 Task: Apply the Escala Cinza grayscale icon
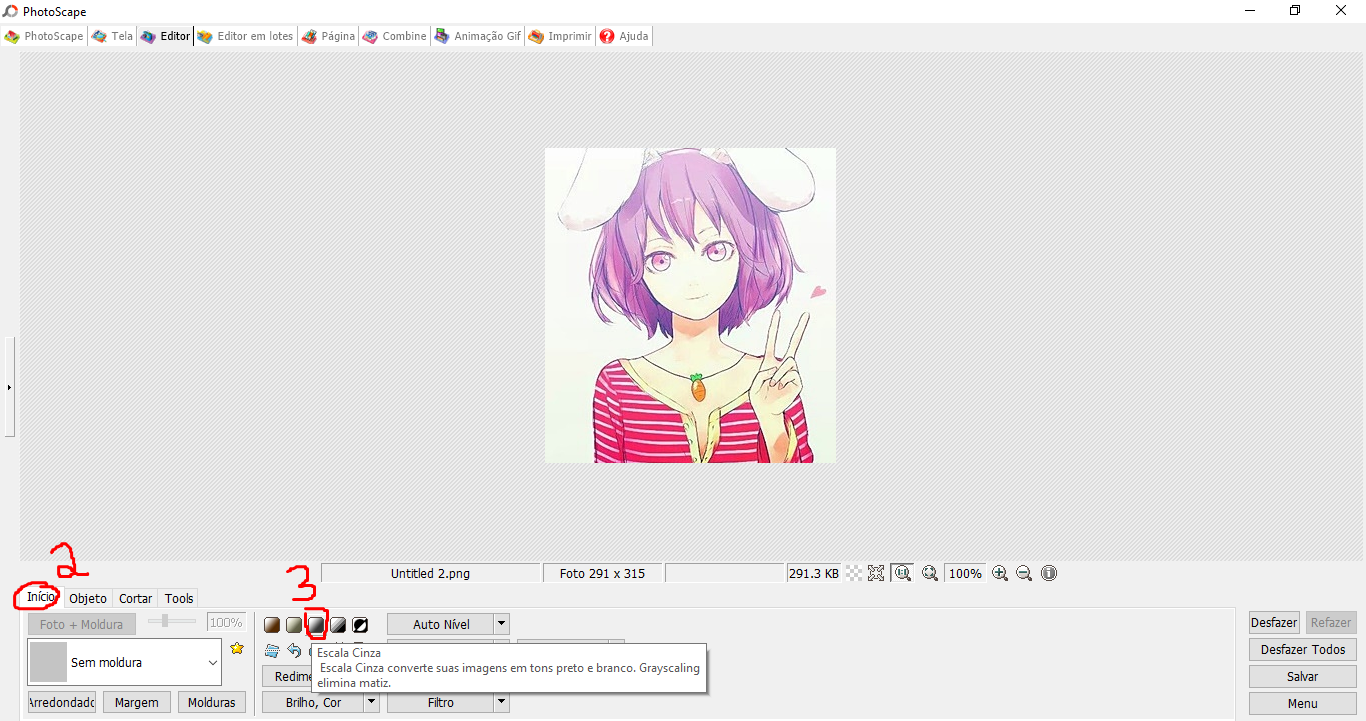click(x=316, y=625)
